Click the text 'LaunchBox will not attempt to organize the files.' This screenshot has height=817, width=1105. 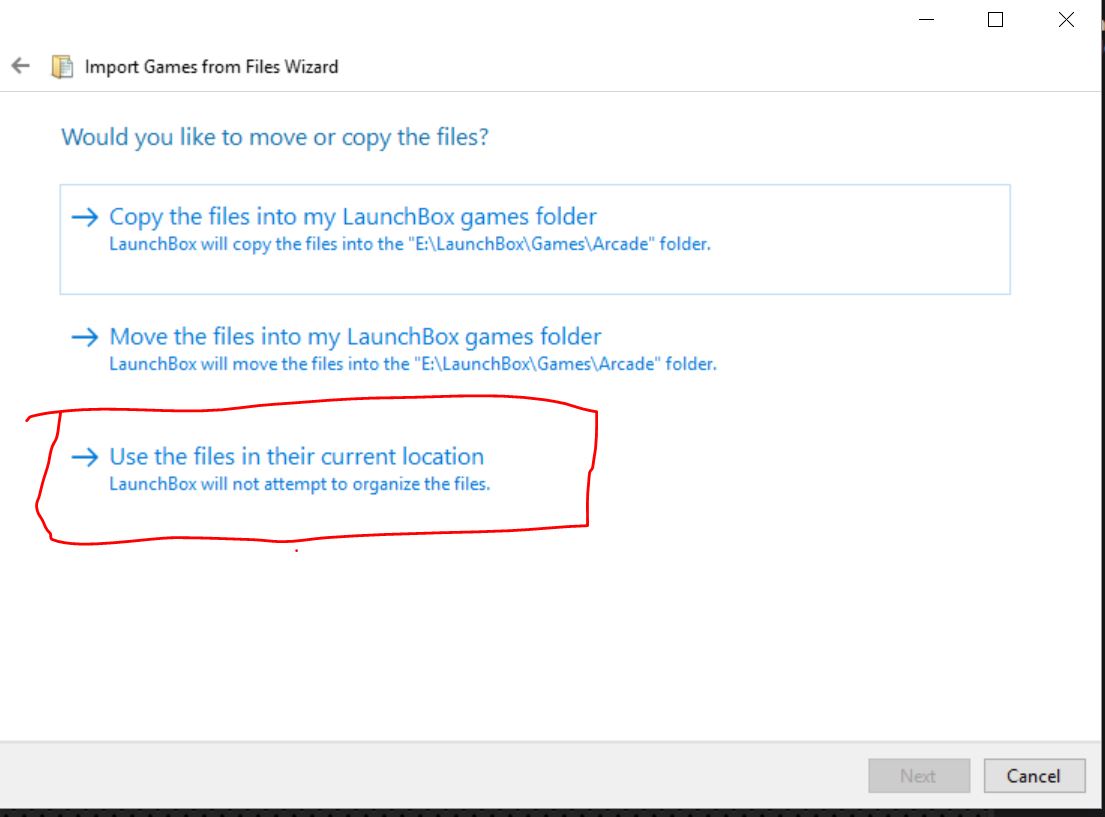[300, 484]
